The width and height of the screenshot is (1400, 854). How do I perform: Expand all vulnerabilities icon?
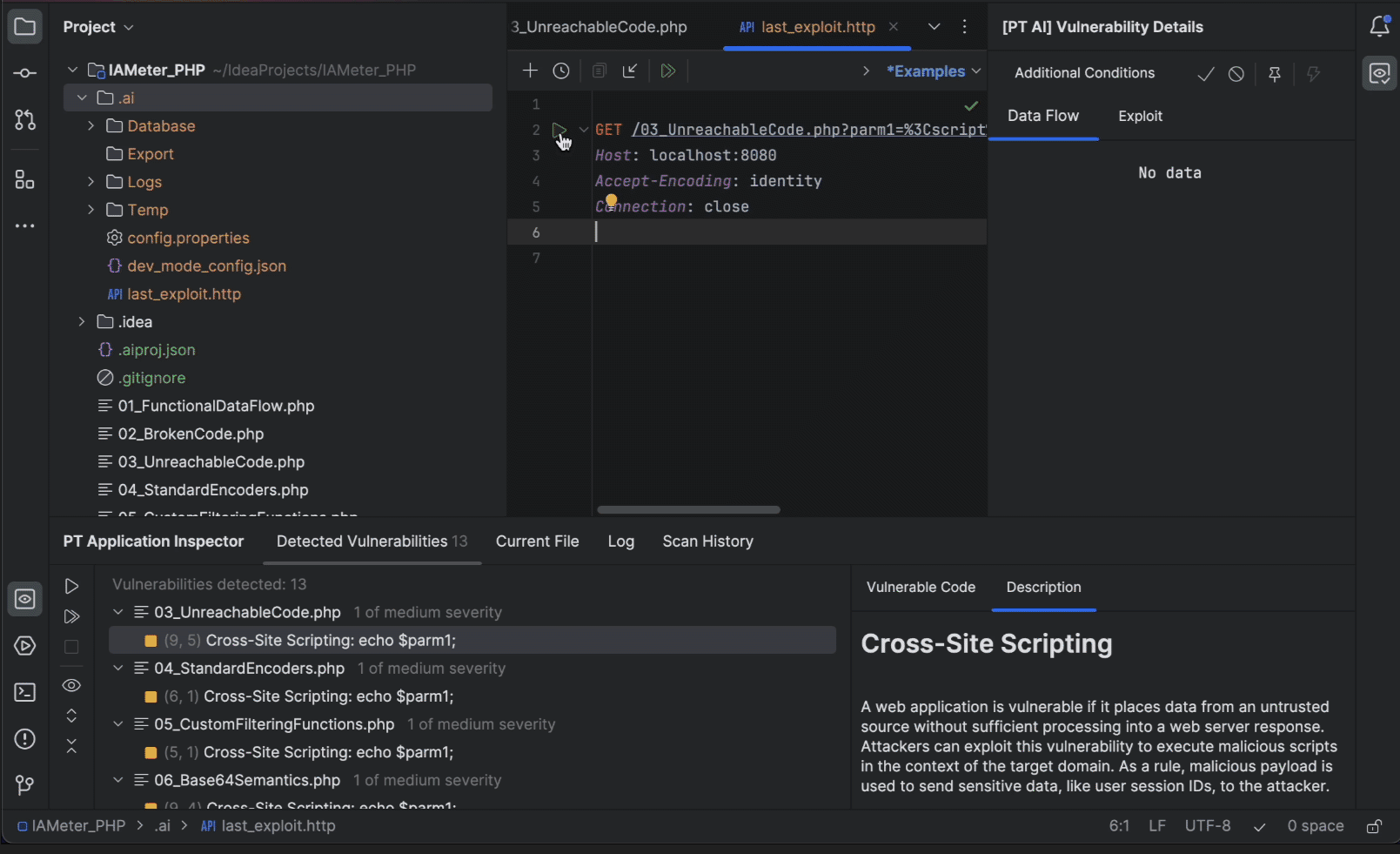(x=71, y=716)
